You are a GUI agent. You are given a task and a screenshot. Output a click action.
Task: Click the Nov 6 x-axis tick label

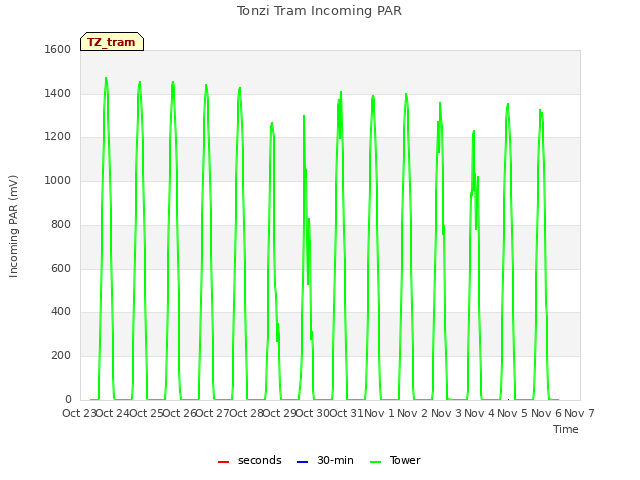point(547,413)
